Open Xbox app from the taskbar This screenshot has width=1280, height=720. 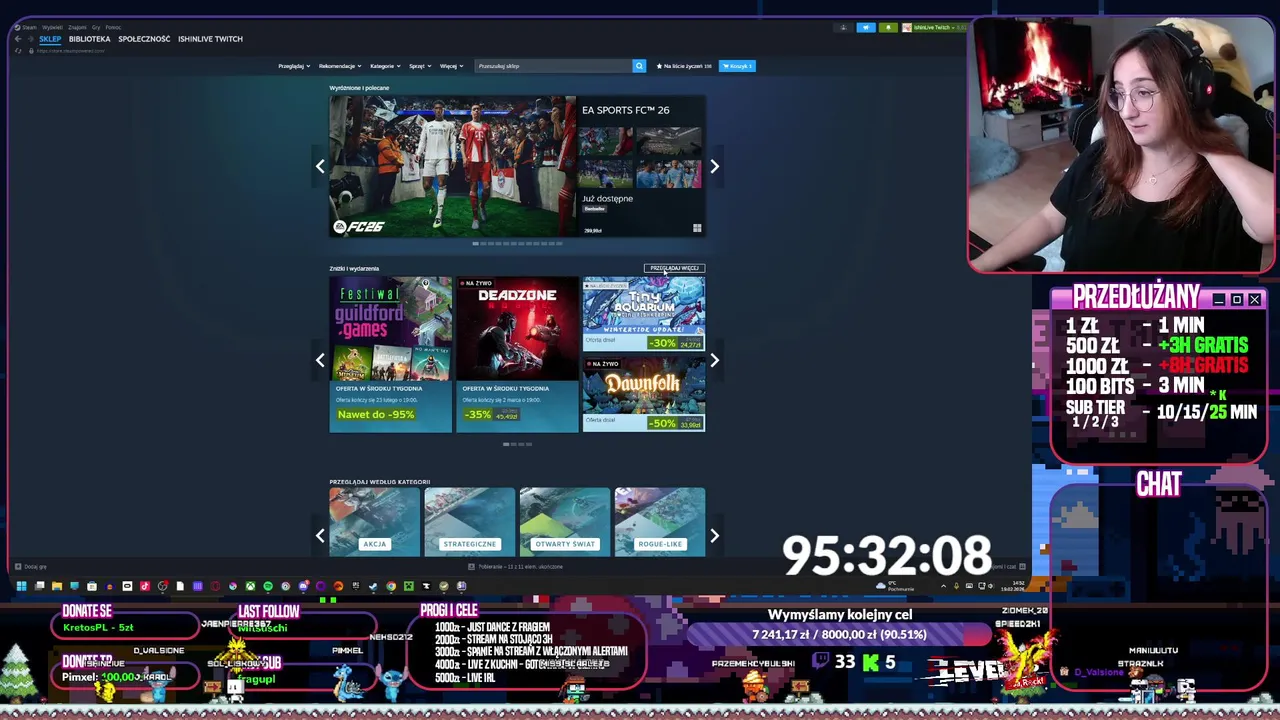click(250, 586)
